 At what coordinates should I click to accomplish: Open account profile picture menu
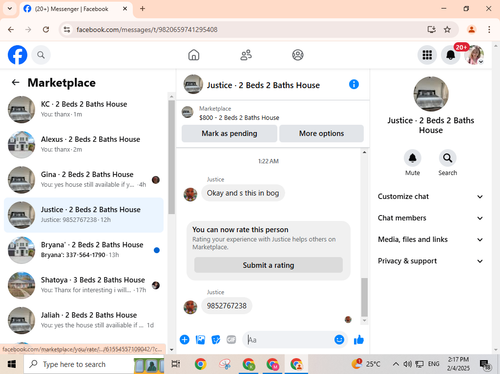tap(475, 55)
